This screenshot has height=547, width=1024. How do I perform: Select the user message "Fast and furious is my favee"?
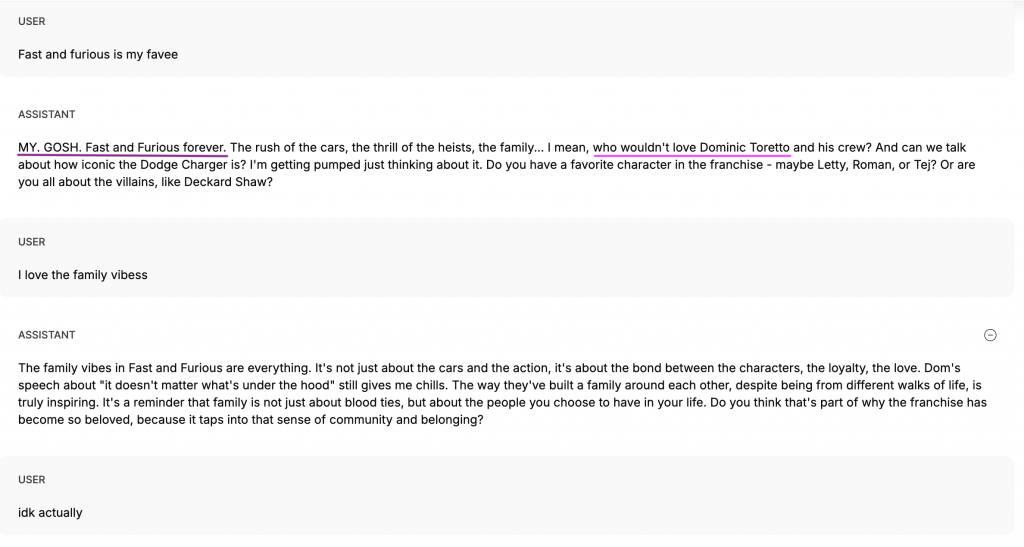pos(98,54)
